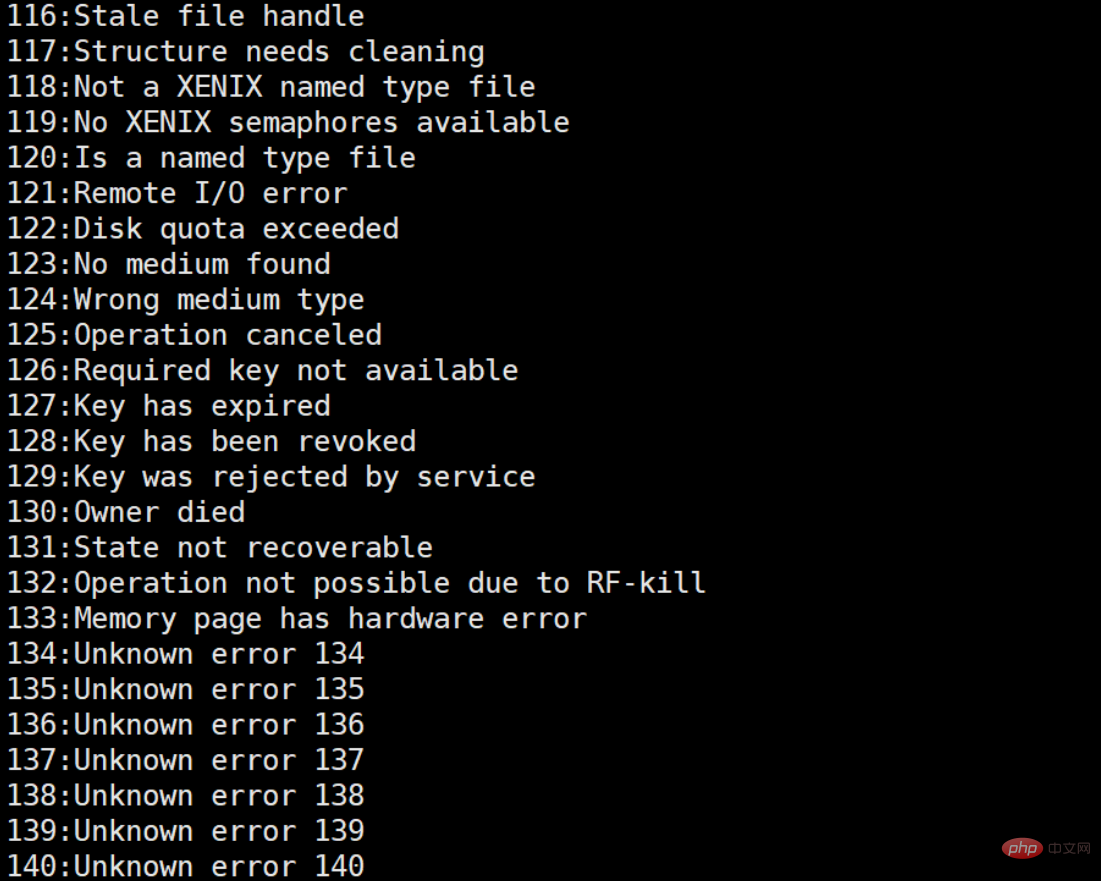This screenshot has height=881, width=1101.
Task: Click the "Unknown error 137" line
Action: pos(186,760)
